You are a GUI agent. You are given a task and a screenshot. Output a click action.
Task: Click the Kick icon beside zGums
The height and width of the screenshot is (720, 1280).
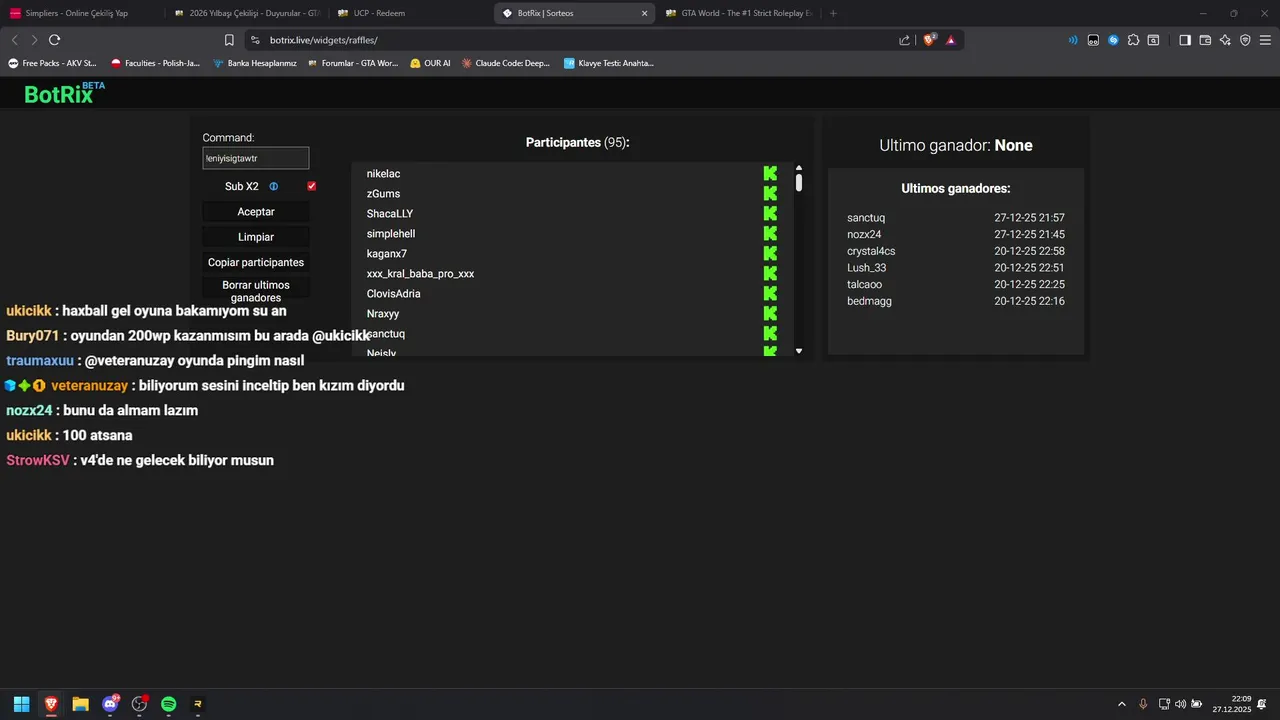770,194
